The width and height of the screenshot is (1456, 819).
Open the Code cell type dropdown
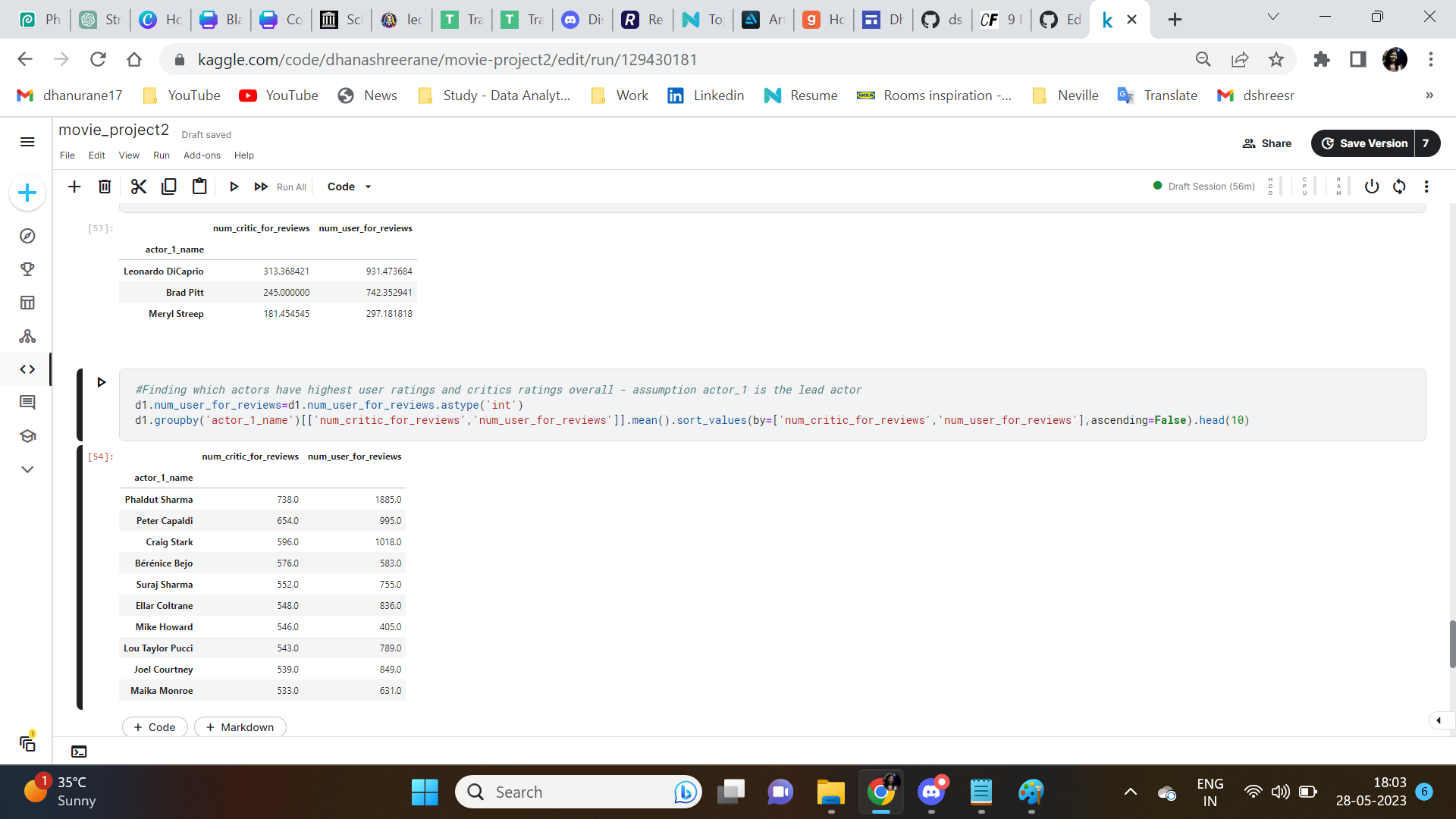pos(349,187)
